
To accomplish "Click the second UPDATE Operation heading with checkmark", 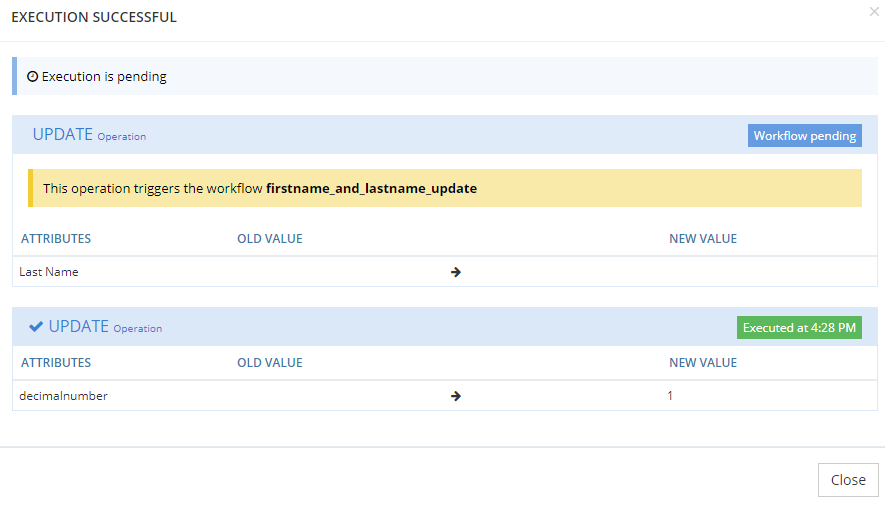I will point(105,327).
